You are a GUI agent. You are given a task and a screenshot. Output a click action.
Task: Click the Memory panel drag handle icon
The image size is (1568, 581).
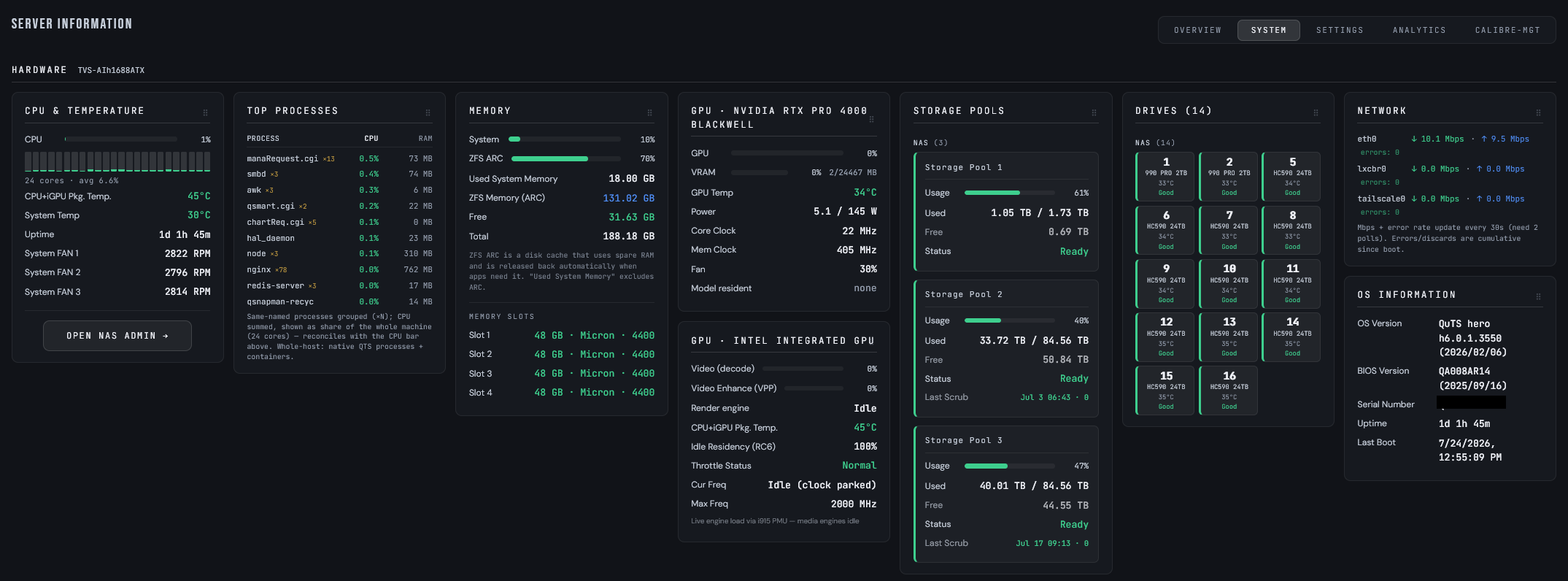[x=649, y=112]
